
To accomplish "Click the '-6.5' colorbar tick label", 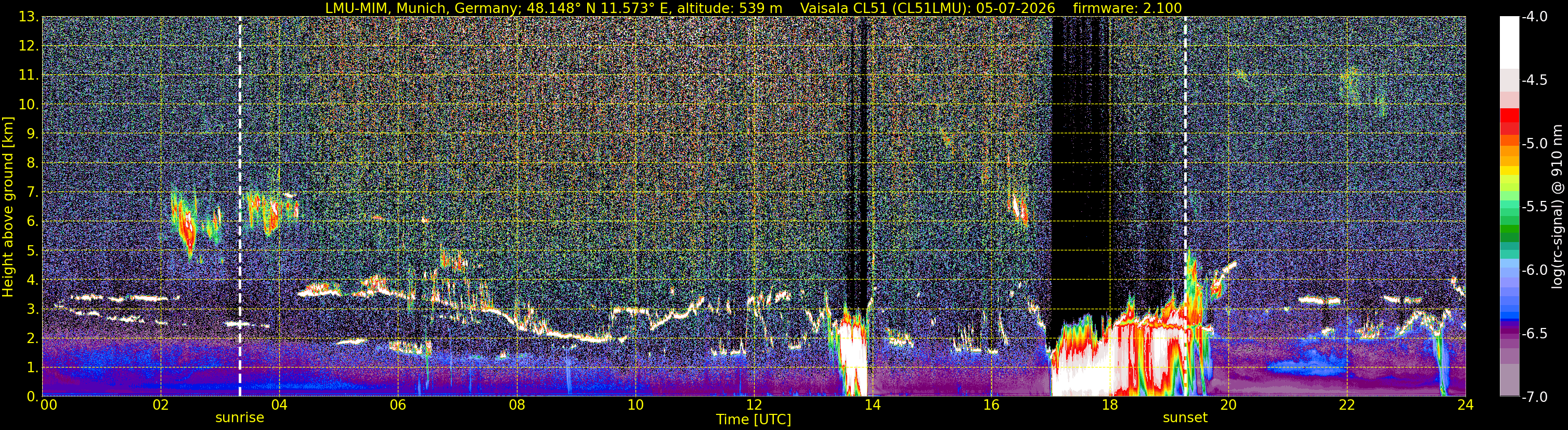I will click(x=1534, y=334).
